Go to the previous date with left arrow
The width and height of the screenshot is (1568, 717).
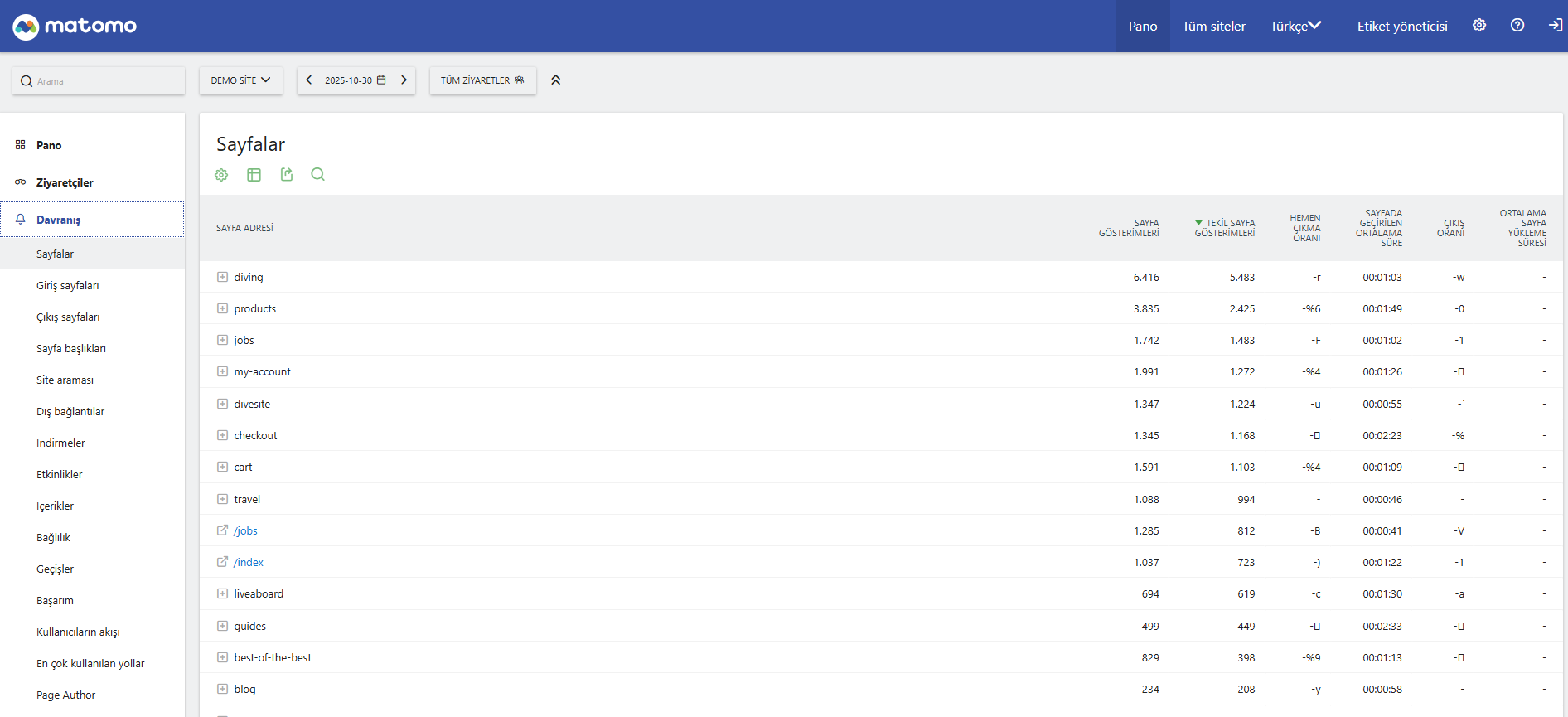(309, 80)
